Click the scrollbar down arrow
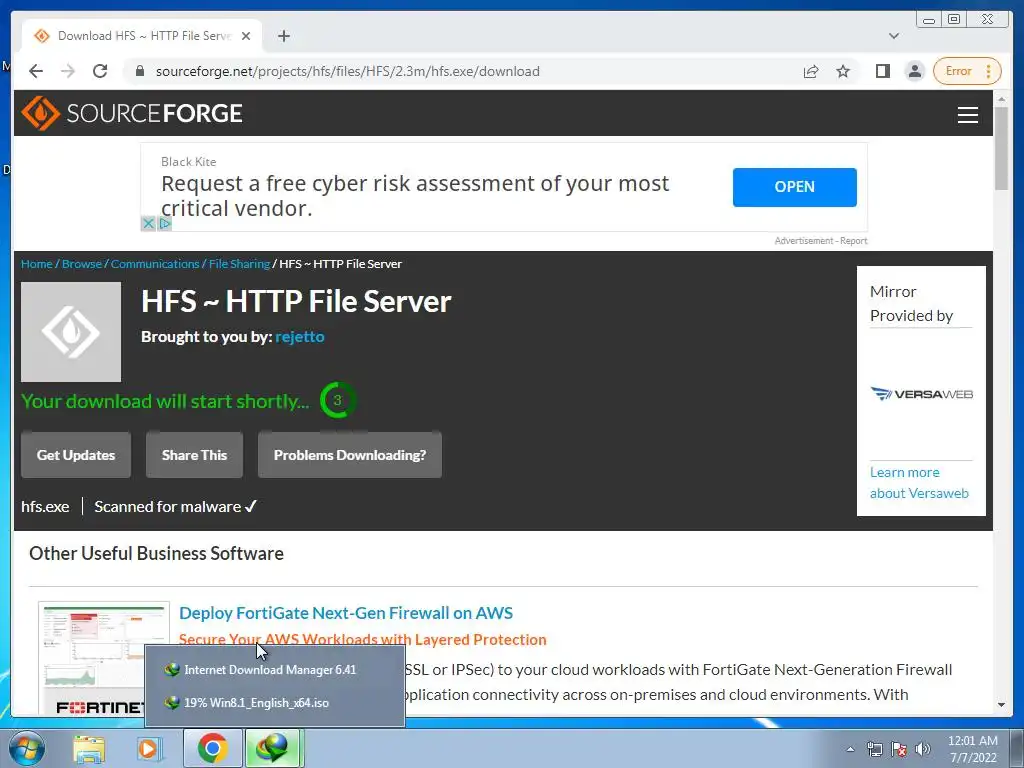Viewport: 1024px width, 768px height. pyautogui.click(x=1001, y=705)
